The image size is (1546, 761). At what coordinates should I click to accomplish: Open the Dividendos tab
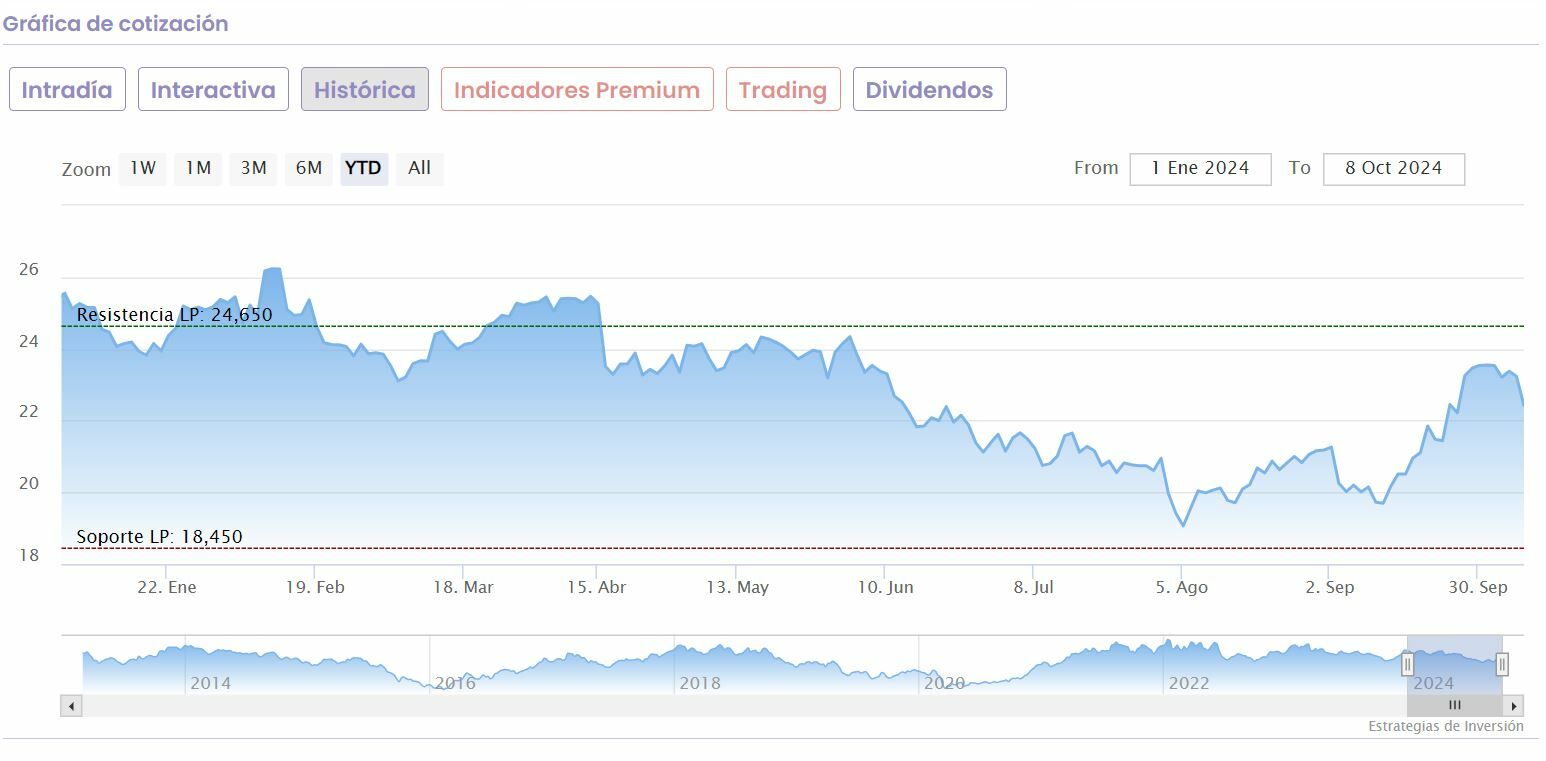click(x=929, y=90)
